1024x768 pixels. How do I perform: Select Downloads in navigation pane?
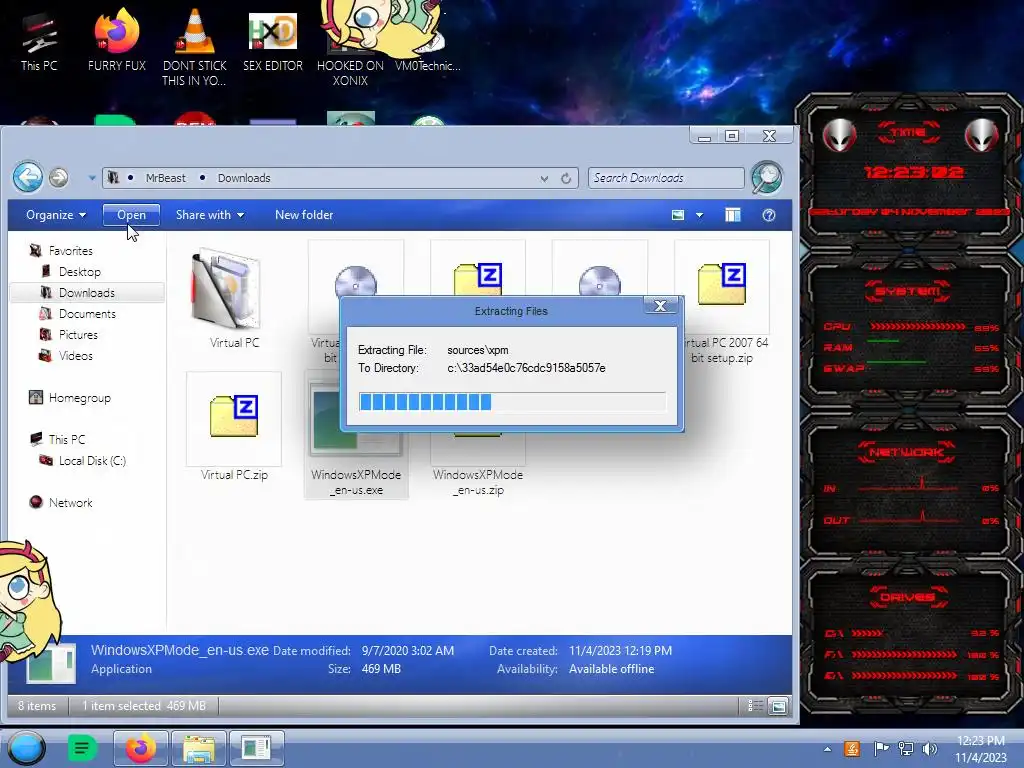(87, 293)
